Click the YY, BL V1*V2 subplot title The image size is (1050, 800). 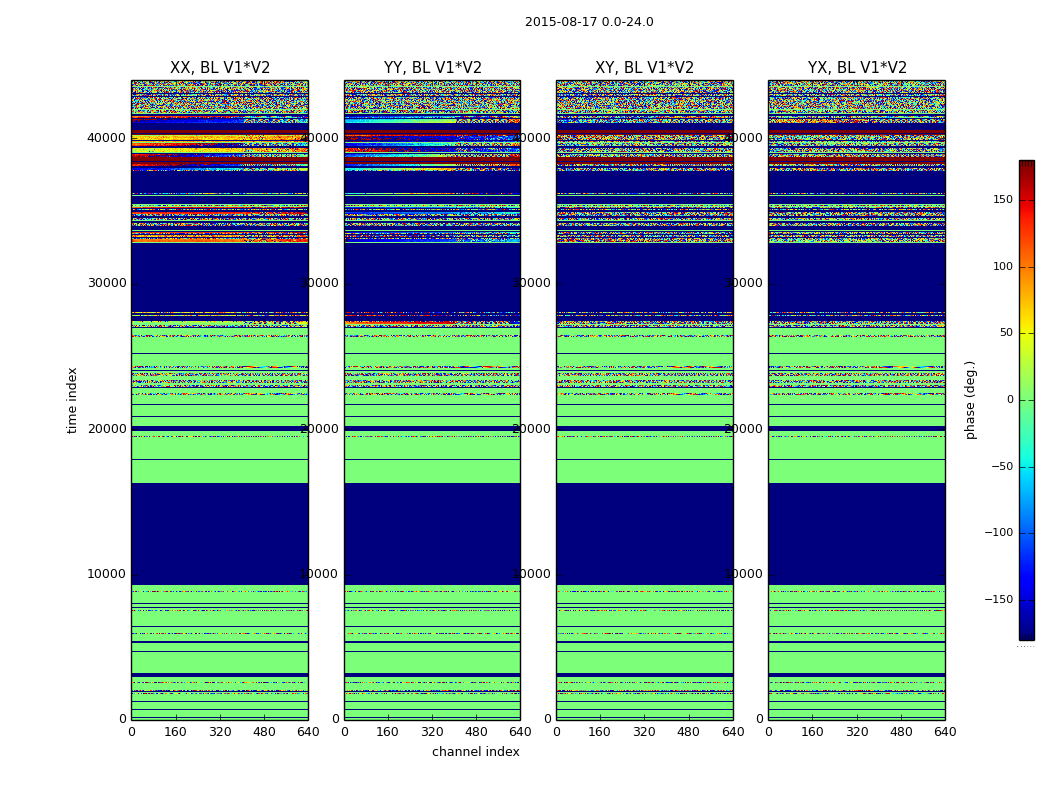(432, 68)
